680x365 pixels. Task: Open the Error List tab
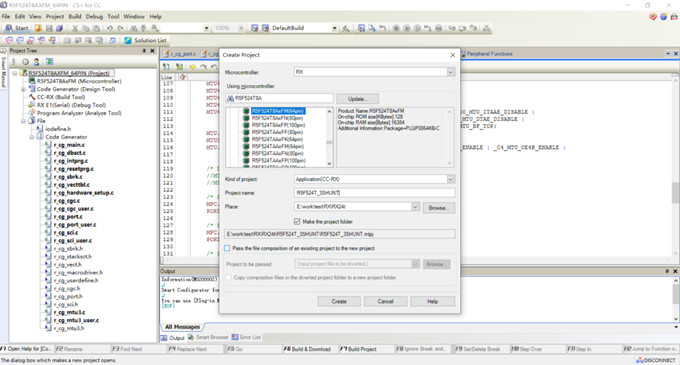click(246, 337)
